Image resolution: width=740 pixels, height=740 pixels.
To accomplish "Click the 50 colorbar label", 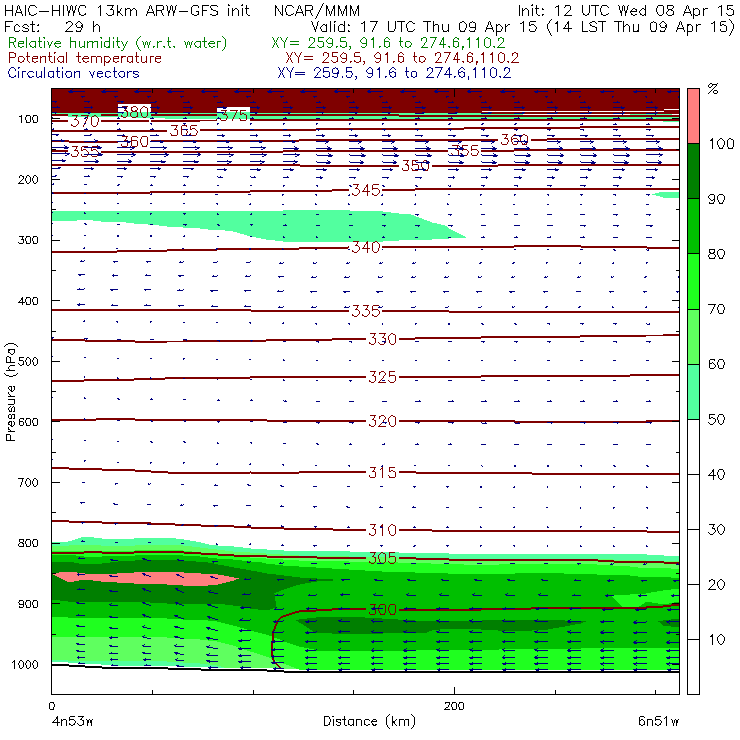I will coord(716,420).
